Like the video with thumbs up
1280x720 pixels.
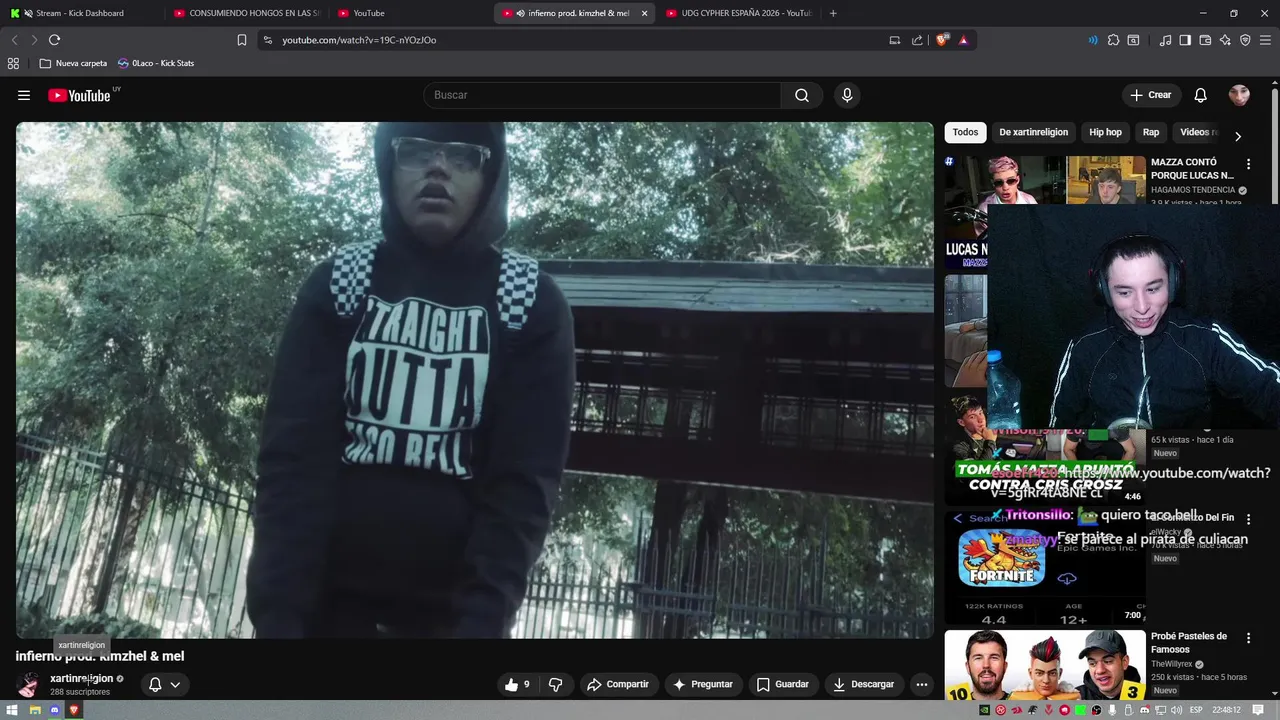[518, 684]
